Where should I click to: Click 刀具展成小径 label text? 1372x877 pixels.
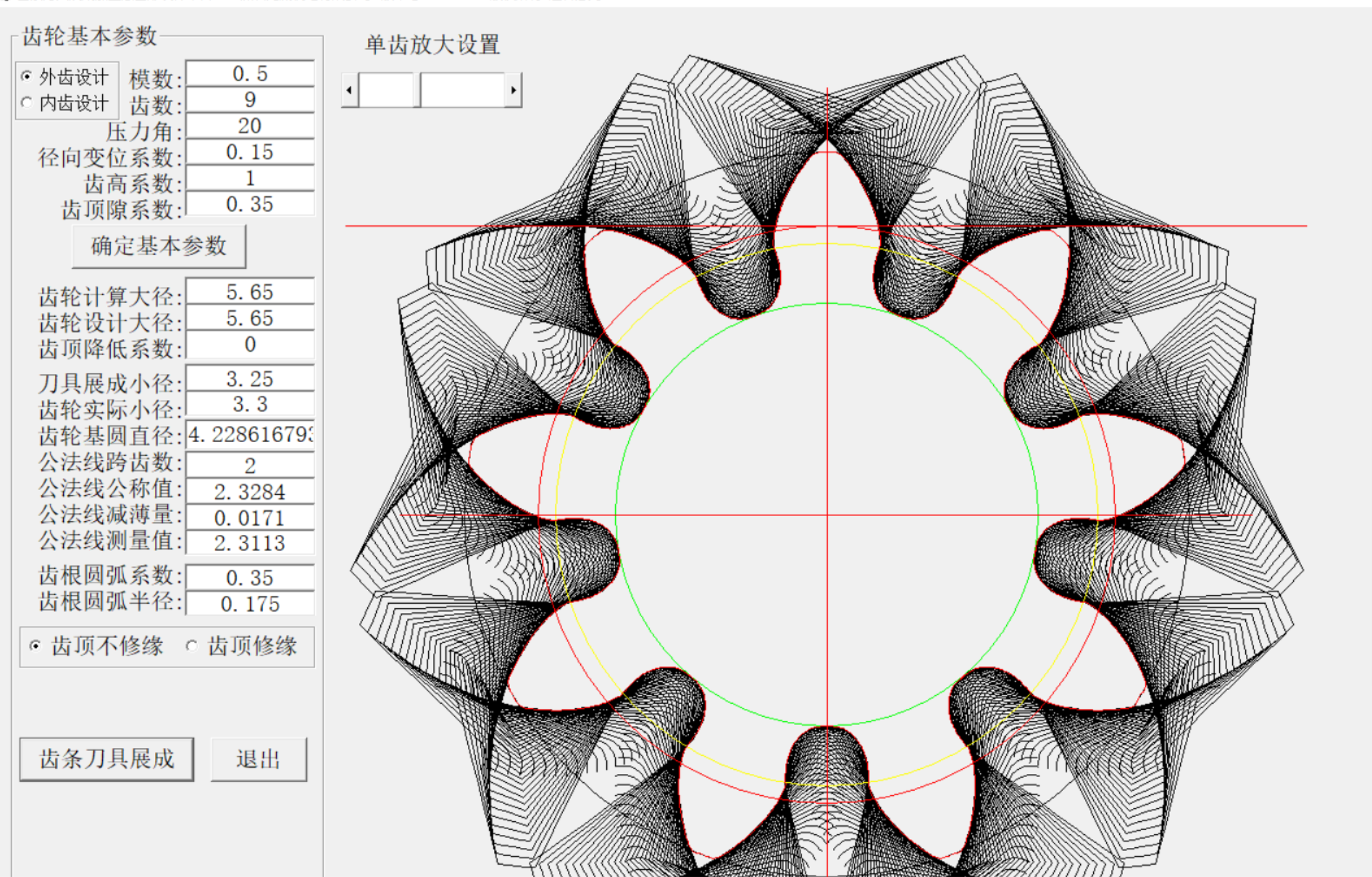pyautogui.click(x=110, y=383)
